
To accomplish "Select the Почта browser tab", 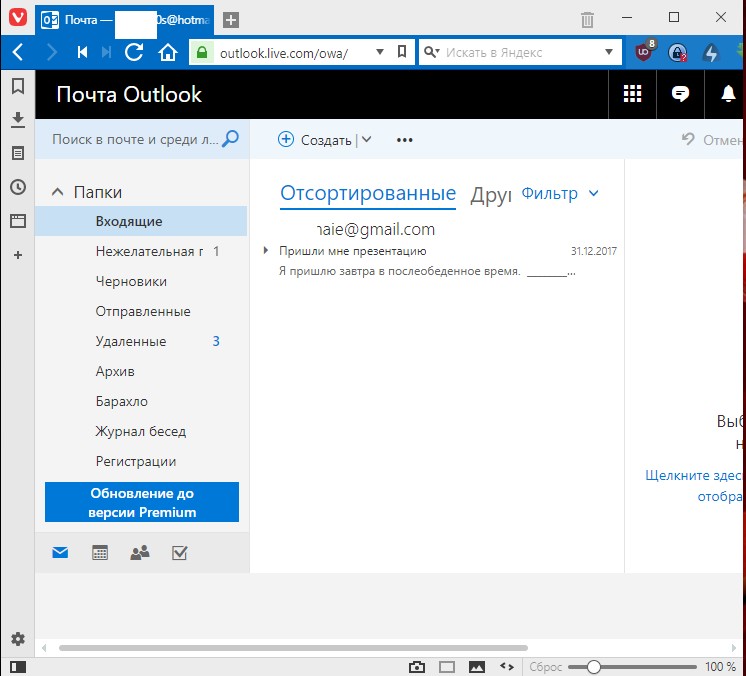I will (125, 20).
